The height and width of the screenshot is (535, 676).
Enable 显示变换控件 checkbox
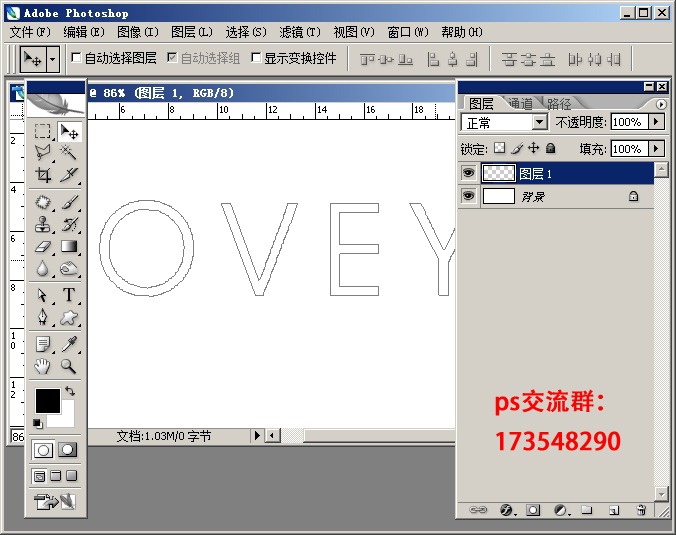pyautogui.click(x=256, y=57)
